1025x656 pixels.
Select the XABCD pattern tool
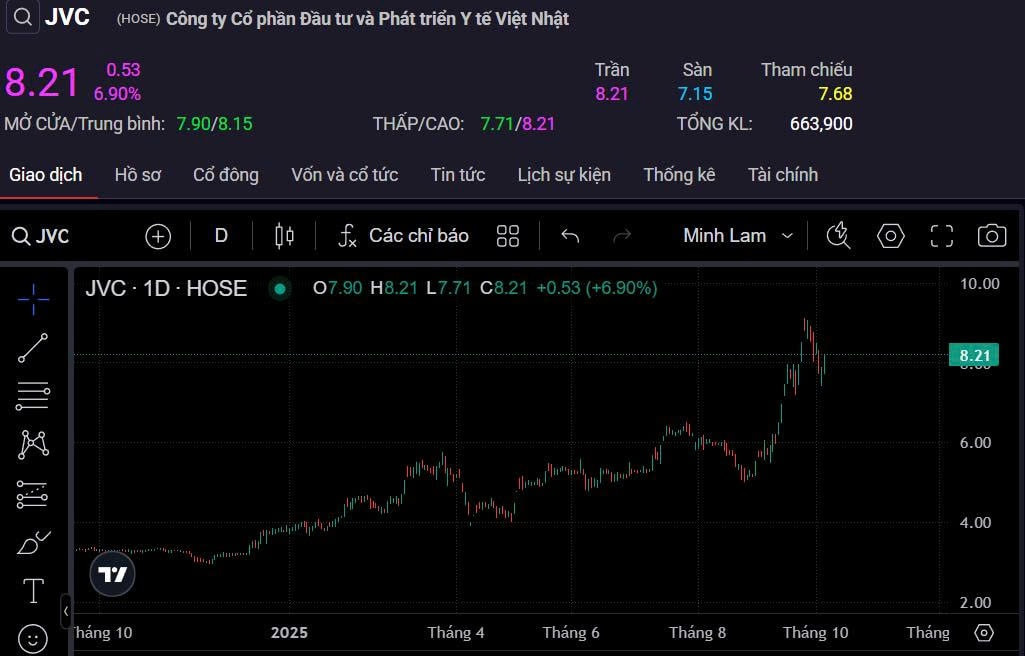coord(33,444)
